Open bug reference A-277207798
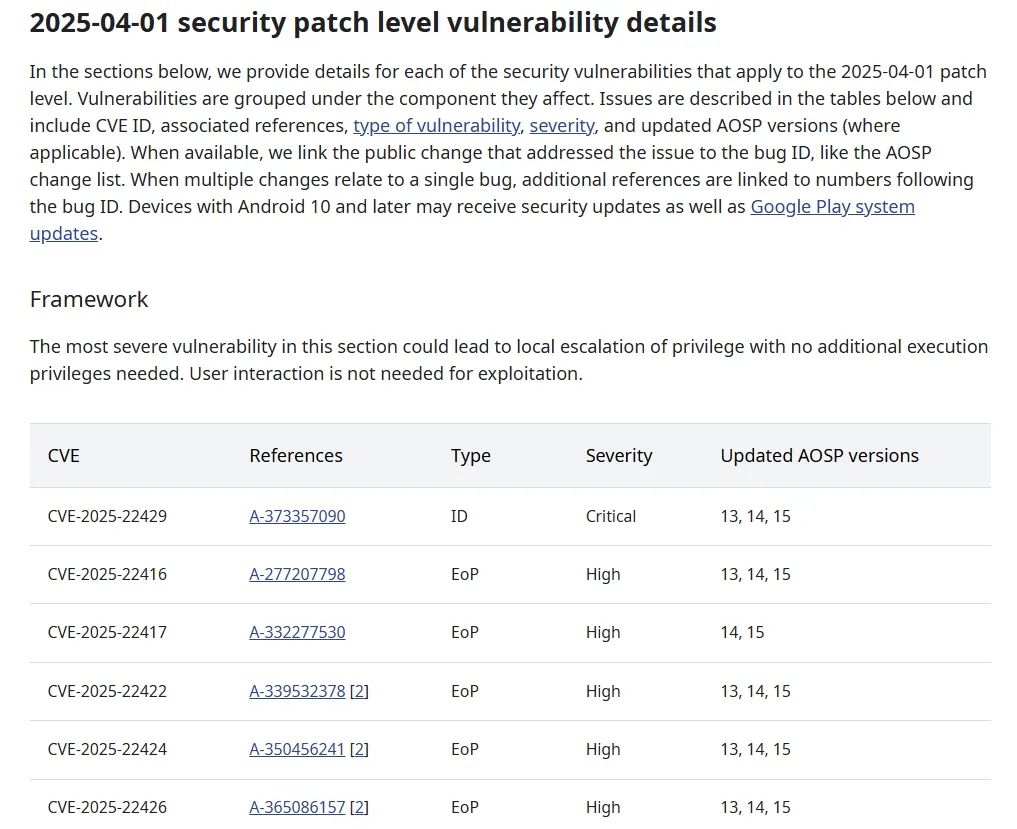Screen dimensions: 1017x829 tap(297, 575)
